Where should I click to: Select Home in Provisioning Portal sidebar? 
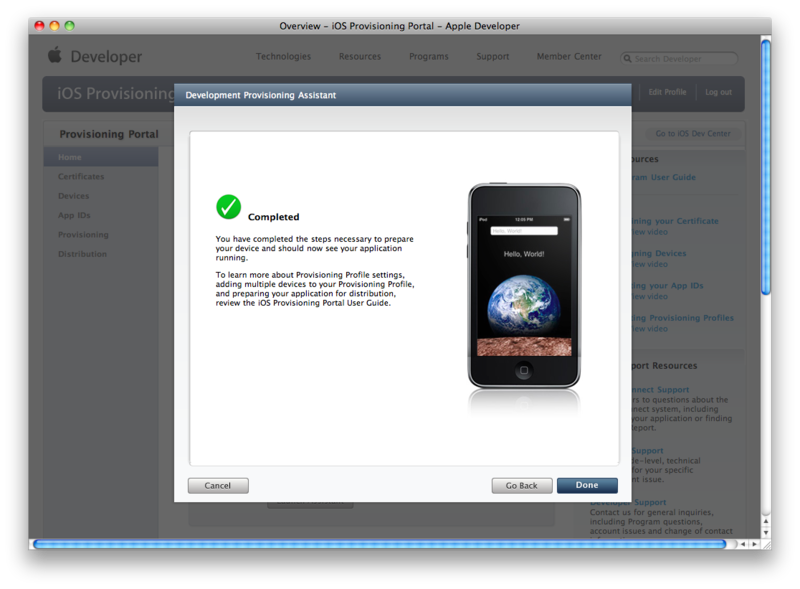point(101,157)
